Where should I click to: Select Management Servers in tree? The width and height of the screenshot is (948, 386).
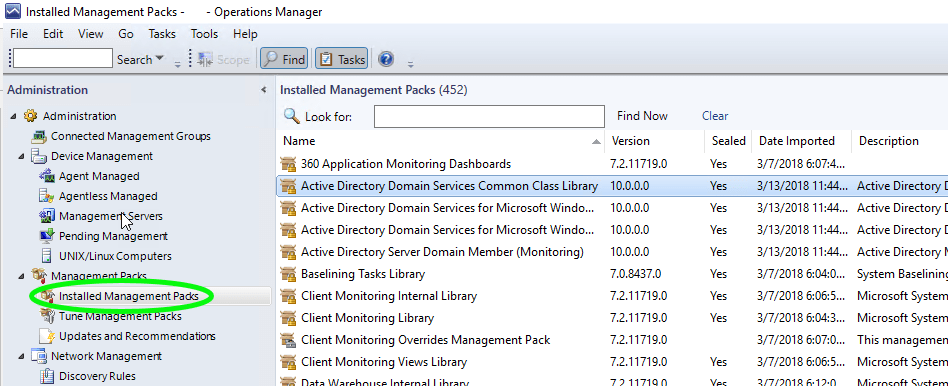point(111,216)
